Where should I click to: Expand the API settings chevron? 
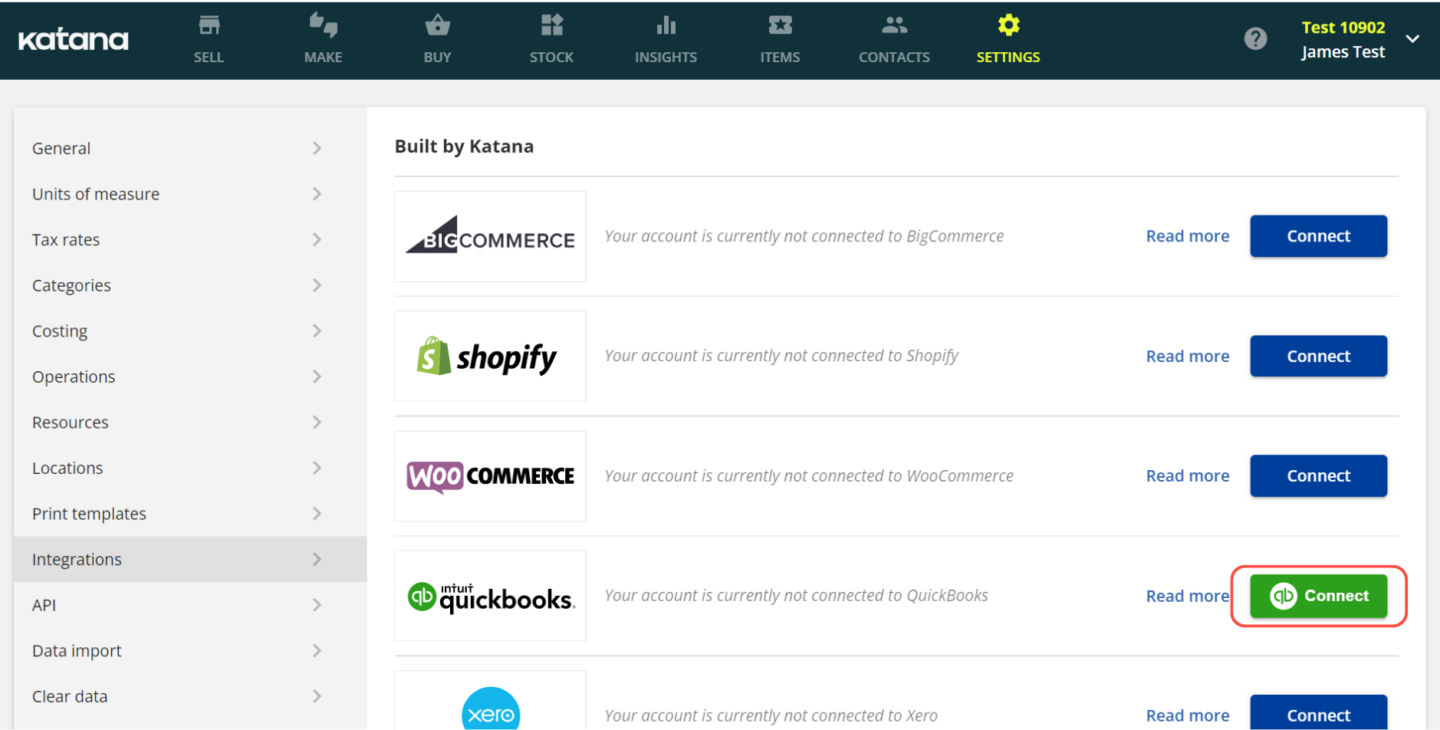click(x=316, y=604)
